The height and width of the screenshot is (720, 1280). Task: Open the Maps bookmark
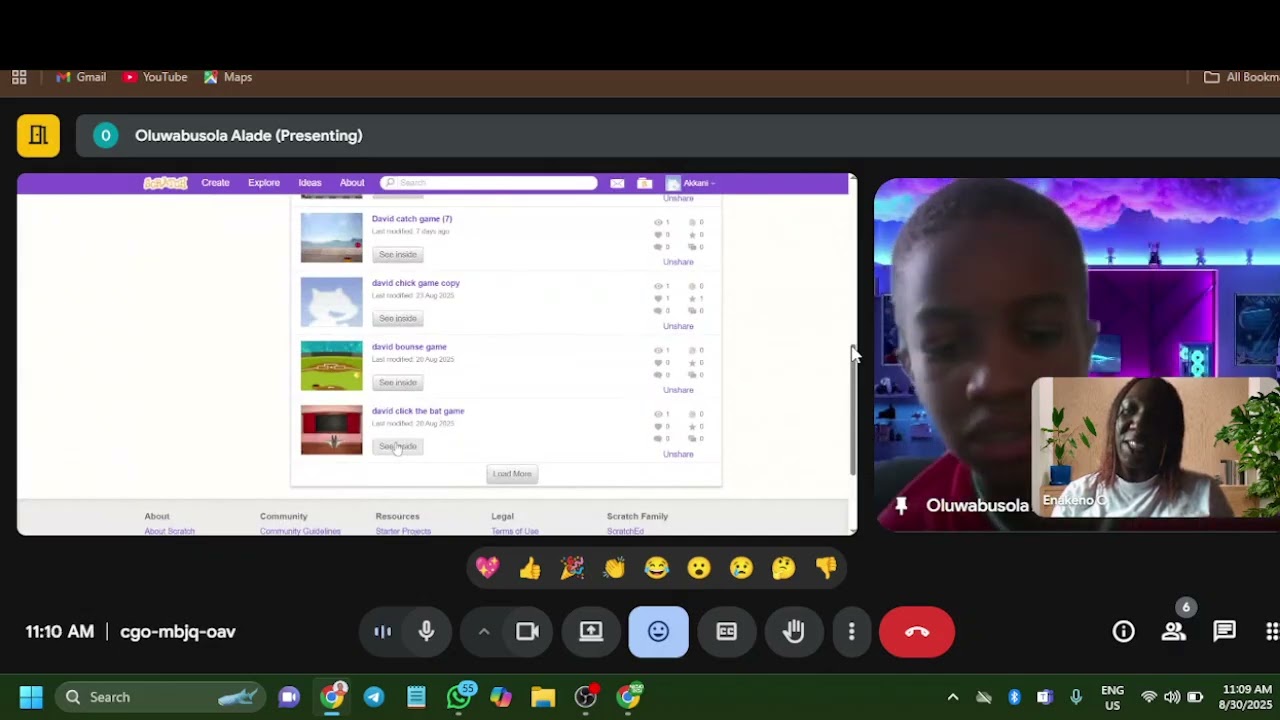point(228,77)
